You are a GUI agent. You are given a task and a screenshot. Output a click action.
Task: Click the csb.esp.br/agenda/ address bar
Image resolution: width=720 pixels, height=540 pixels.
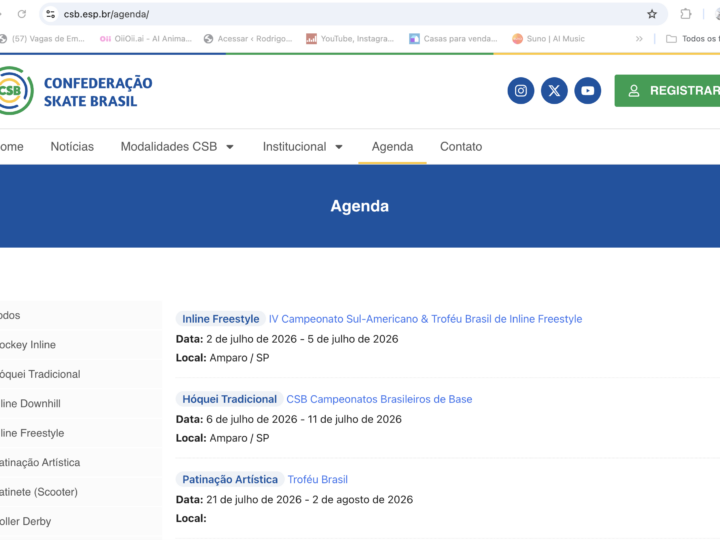pos(354,14)
